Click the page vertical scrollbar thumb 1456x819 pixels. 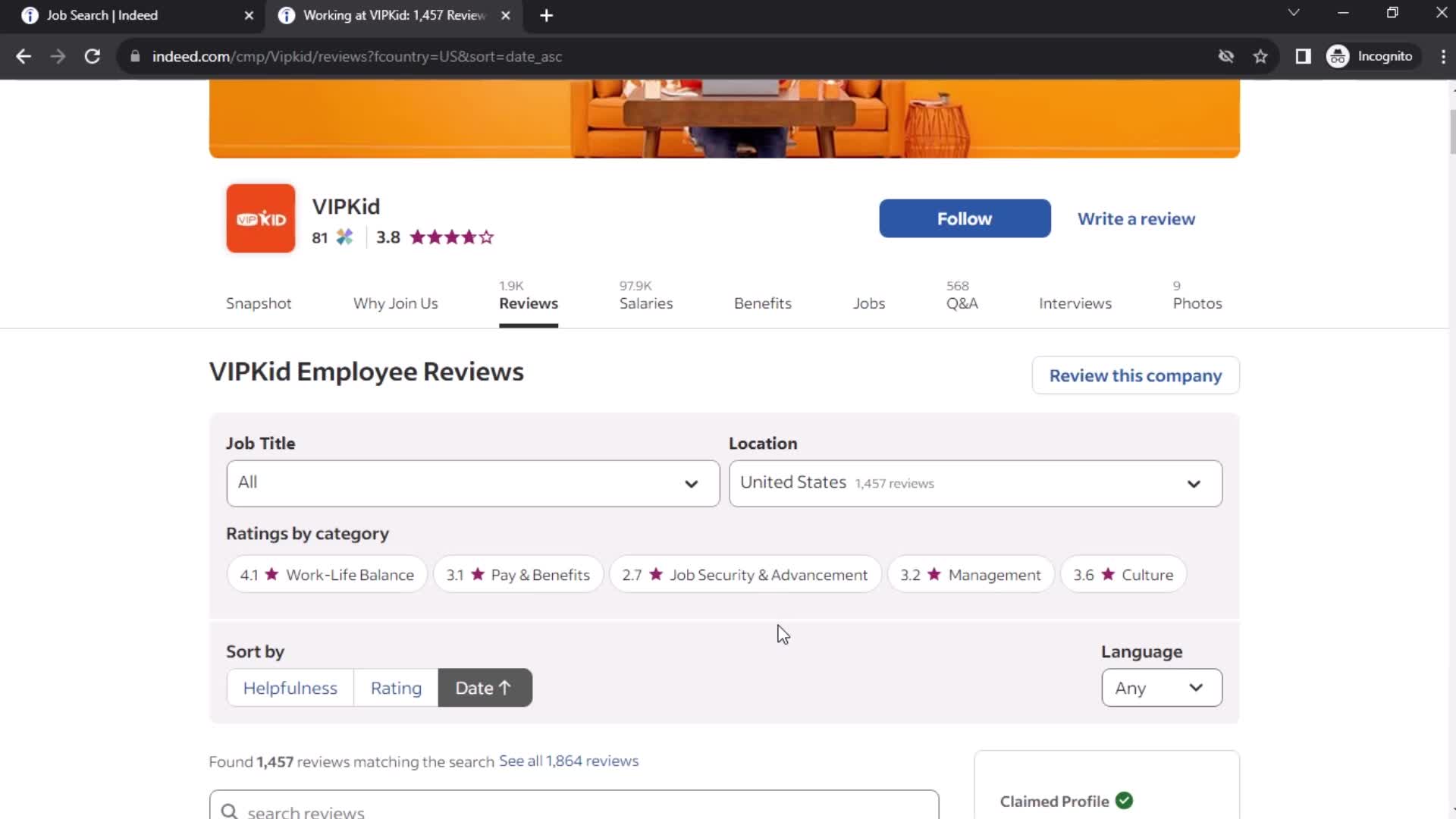click(x=1451, y=131)
